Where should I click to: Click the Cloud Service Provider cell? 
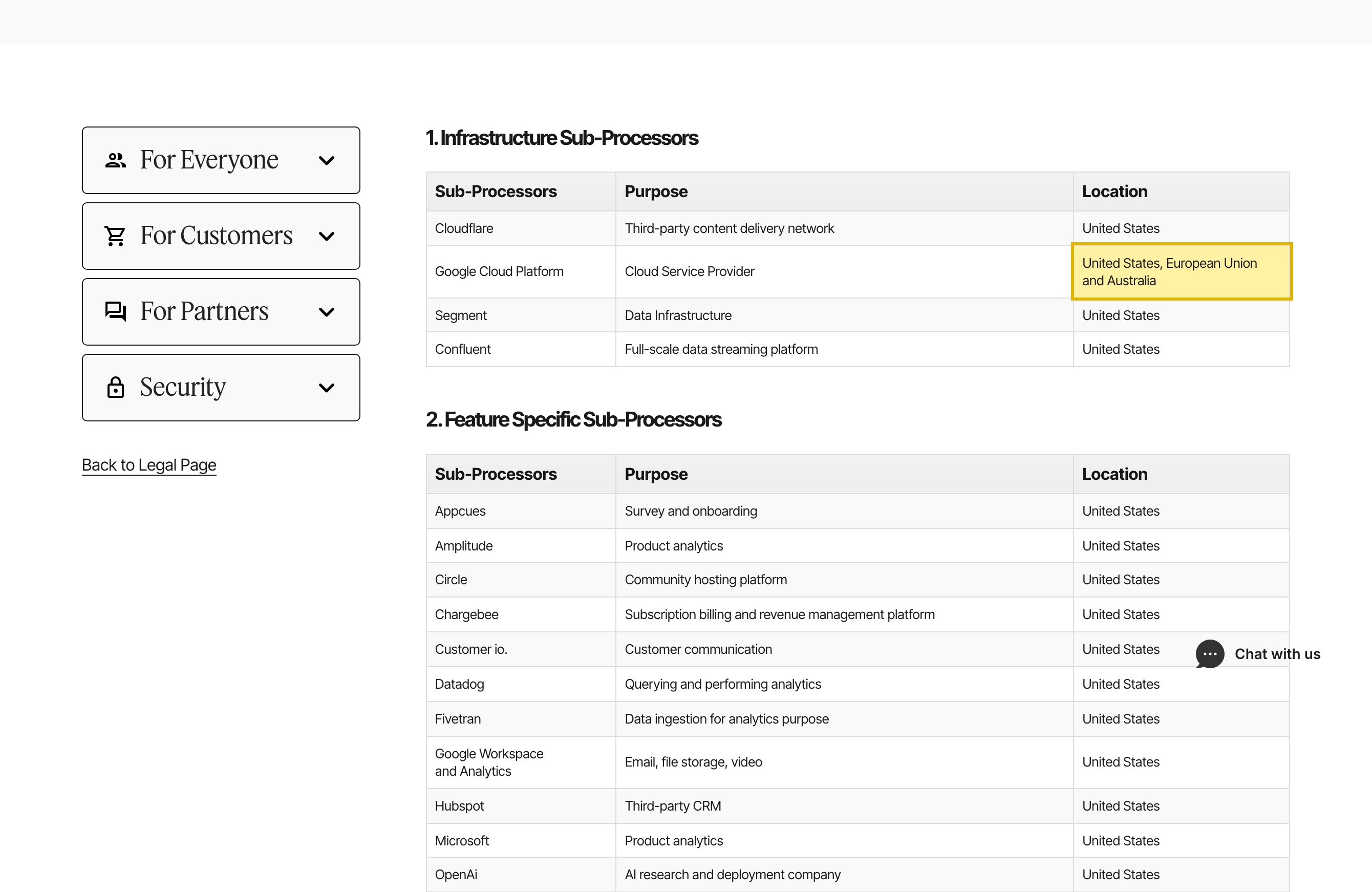(x=845, y=271)
